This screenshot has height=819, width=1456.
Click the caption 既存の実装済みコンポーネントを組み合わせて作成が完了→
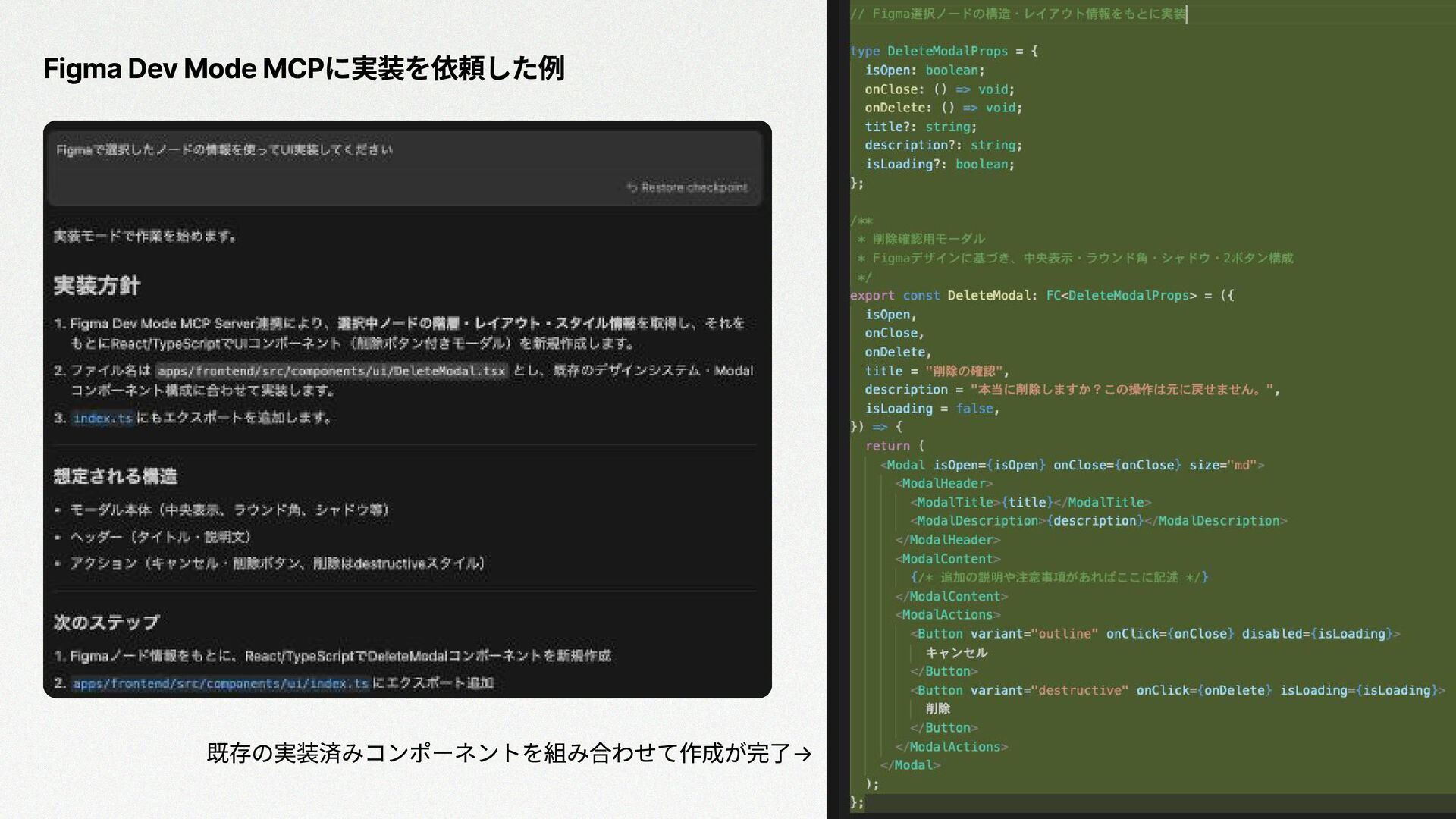509,753
